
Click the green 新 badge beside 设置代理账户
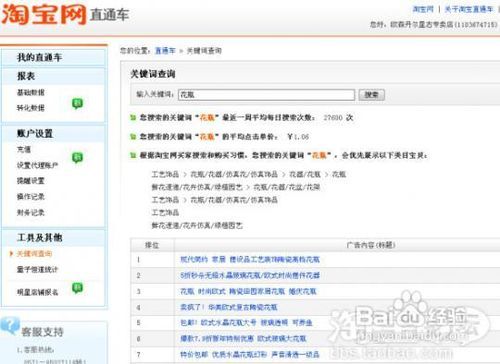77,158
